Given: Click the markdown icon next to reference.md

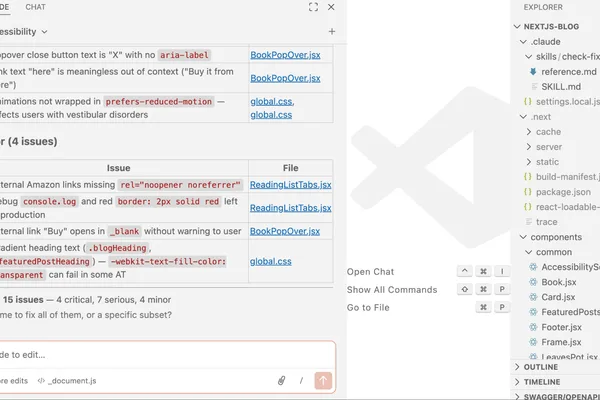Looking at the screenshot, I should tap(533, 72).
